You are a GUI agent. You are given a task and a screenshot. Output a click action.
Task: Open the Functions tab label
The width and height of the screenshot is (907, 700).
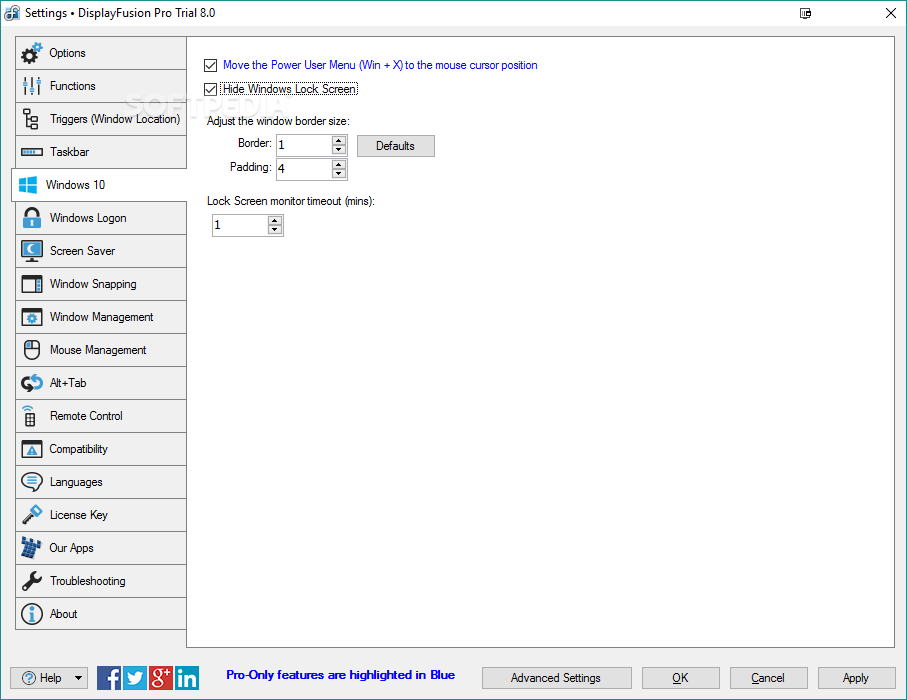[72, 86]
